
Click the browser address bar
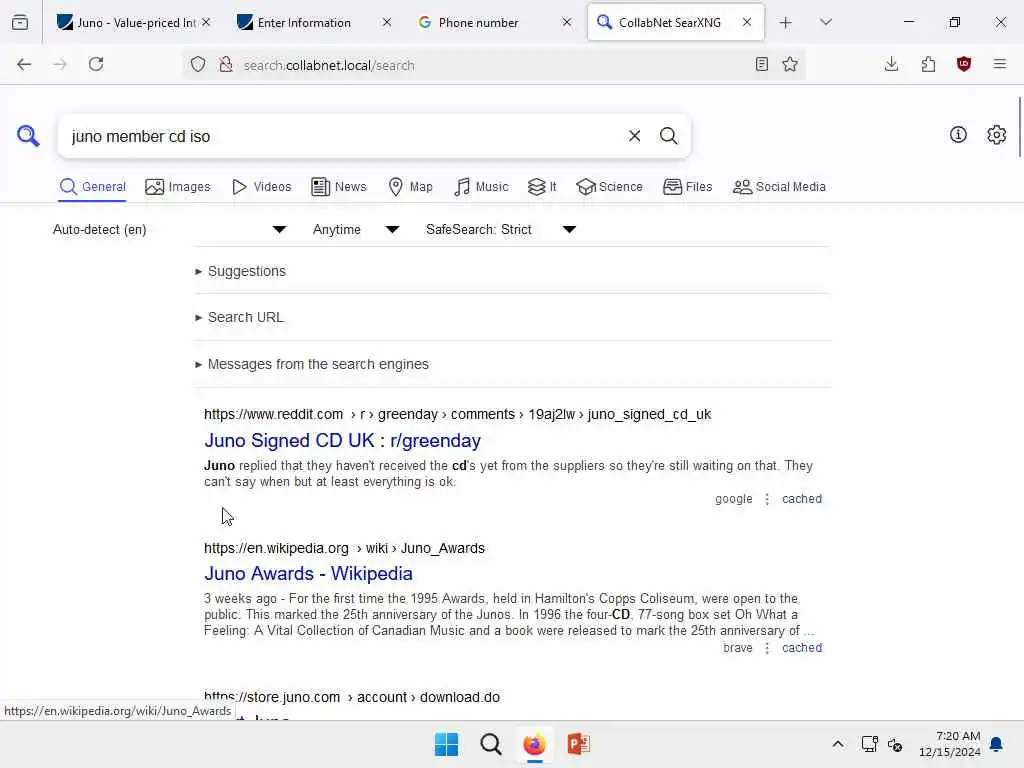coord(493,65)
